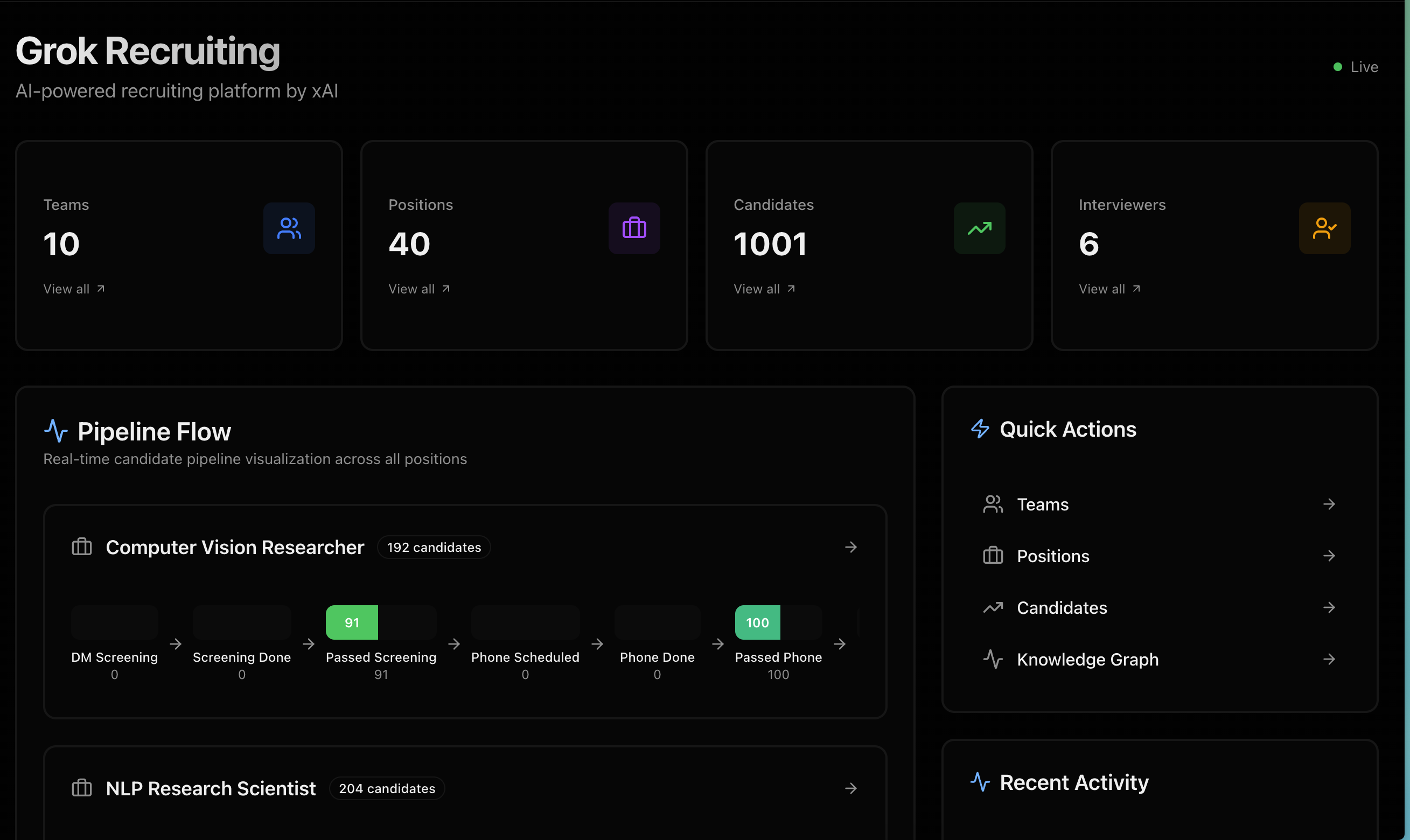Click the blue Teams people icon

[289, 228]
